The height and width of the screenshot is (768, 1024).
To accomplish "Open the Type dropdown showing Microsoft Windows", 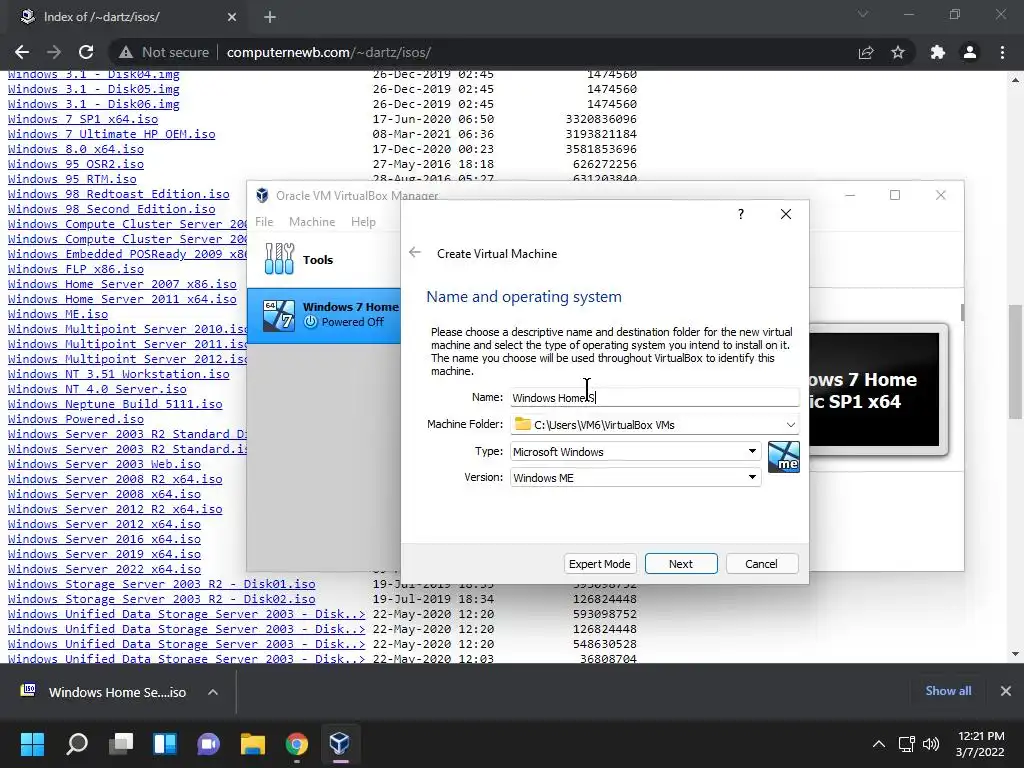I will (635, 451).
